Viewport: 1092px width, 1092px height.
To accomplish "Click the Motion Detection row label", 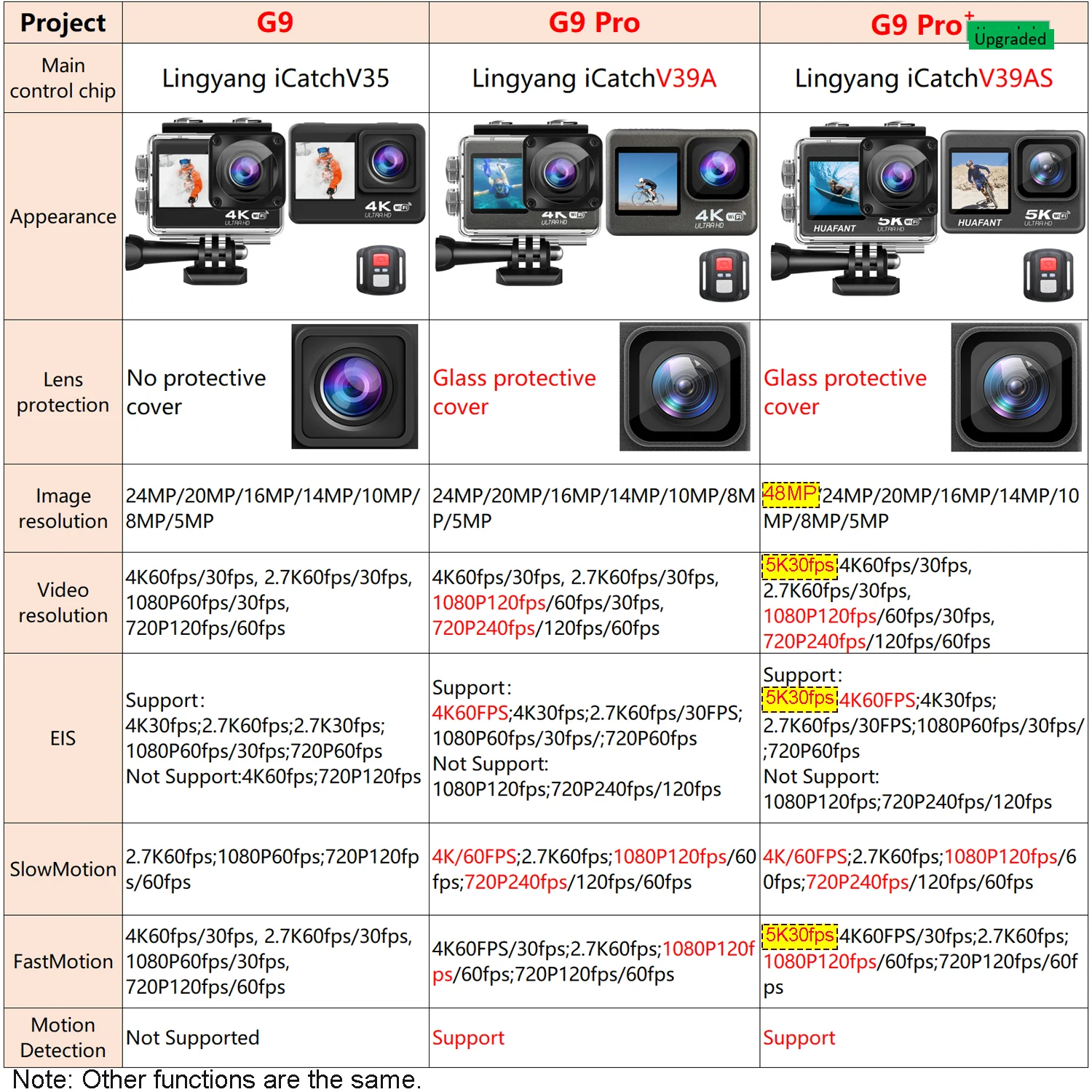I will [63, 1037].
